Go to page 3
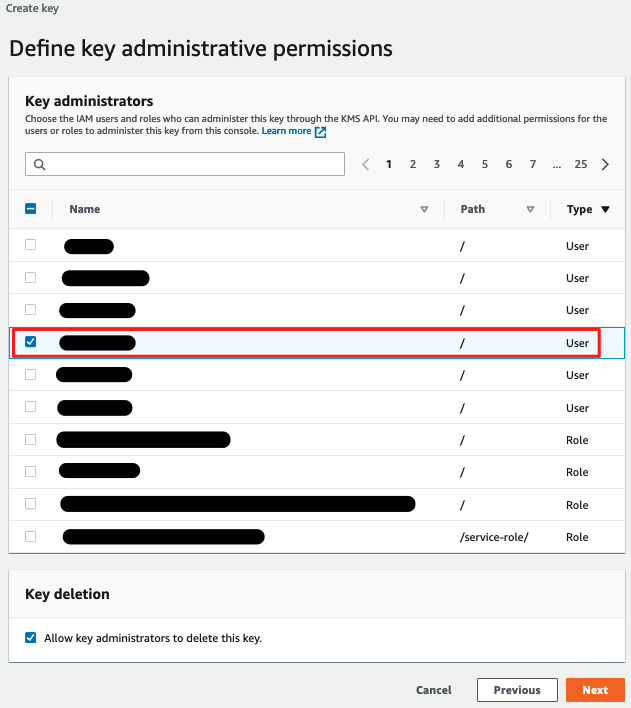Image resolution: width=631 pixels, height=708 pixels. click(x=436, y=164)
